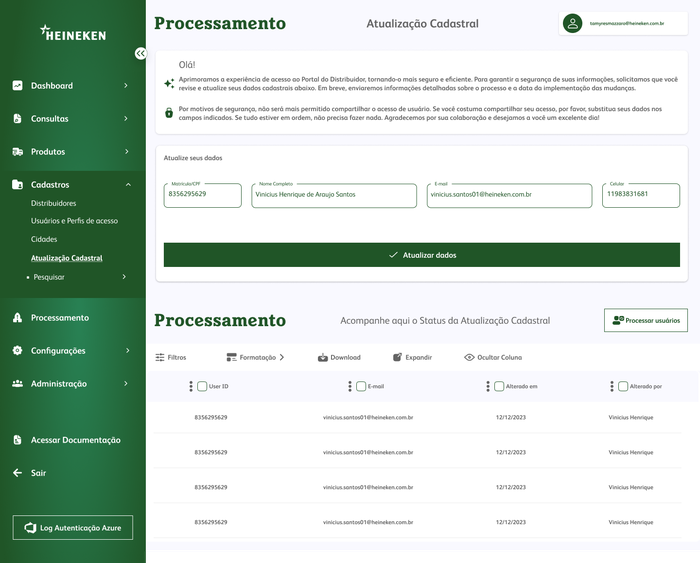Click the Heineken logo in sidebar
This screenshot has width=700, height=563.
tap(73, 33)
